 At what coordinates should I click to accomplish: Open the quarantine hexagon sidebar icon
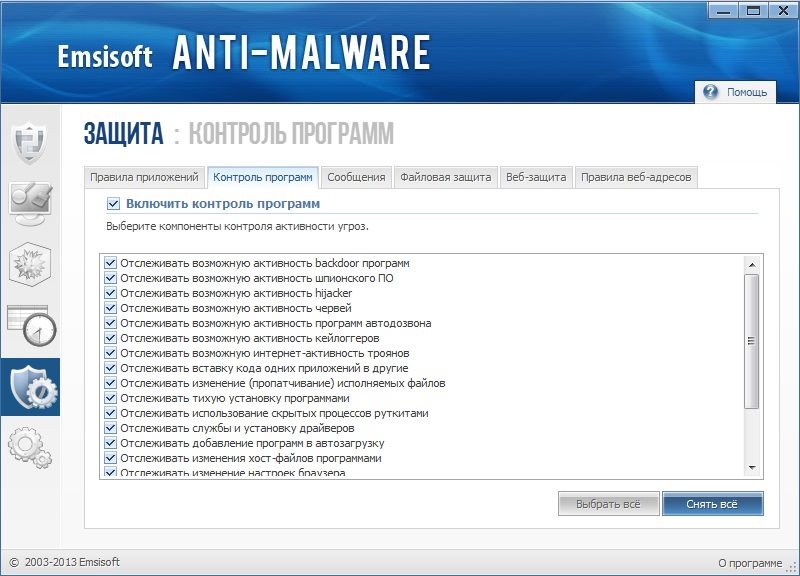point(30,264)
